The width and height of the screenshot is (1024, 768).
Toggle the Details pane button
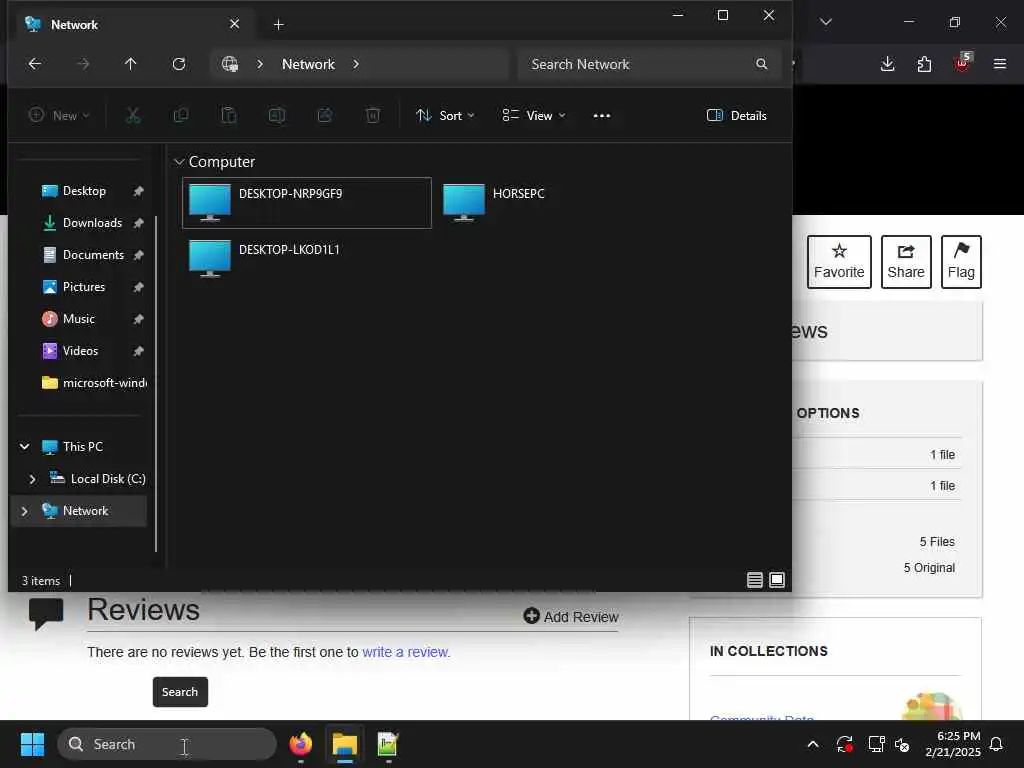pos(737,116)
